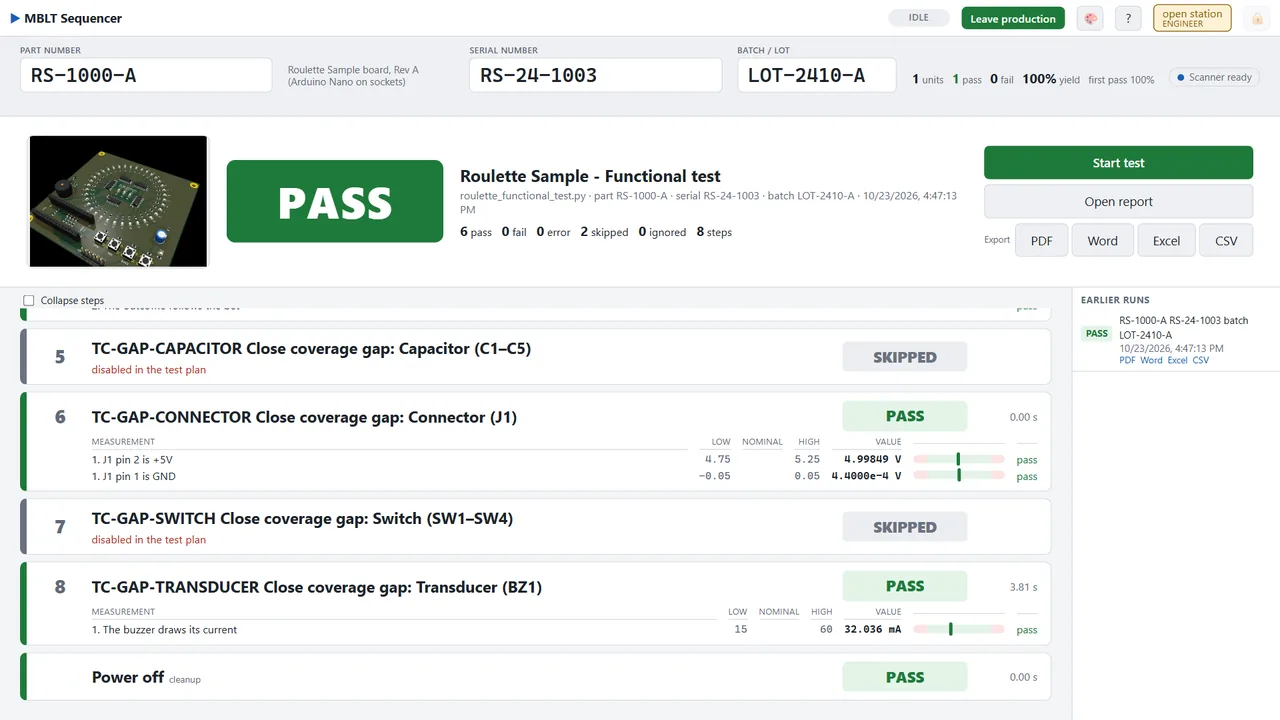This screenshot has width=1280, height=720.
Task: Export the report as PDF
Action: [1042, 240]
